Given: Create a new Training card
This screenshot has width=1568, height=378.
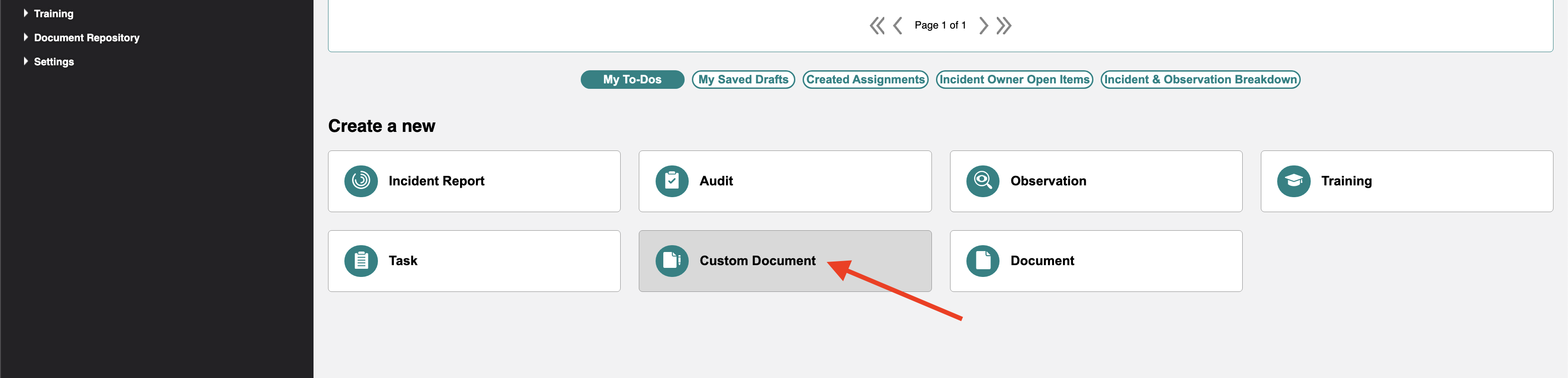Looking at the screenshot, I should click(x=1406, y=181).
